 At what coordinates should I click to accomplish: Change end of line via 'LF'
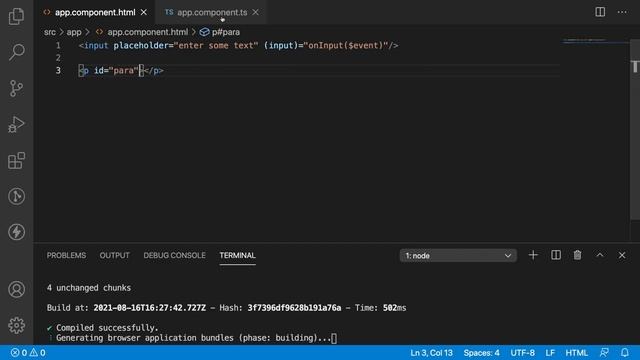(x=550, y=353)
